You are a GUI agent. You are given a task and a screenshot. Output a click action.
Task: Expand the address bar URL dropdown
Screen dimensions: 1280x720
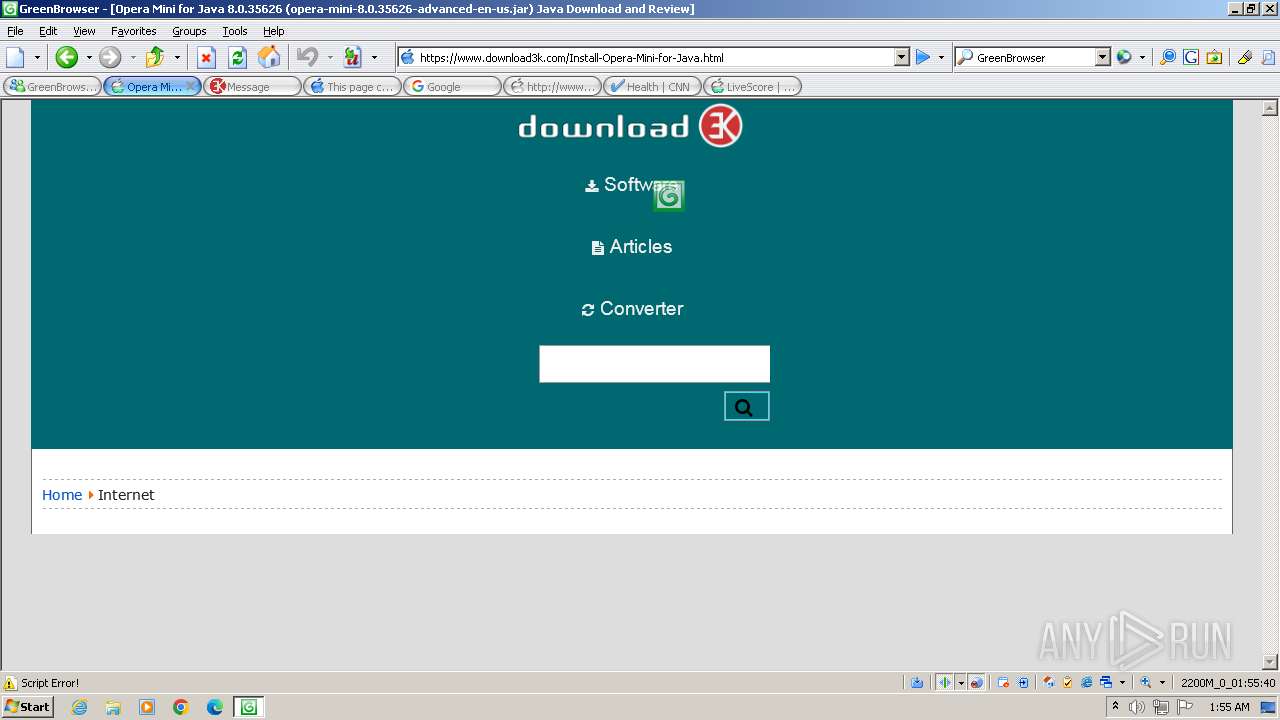tap(901, 58)
